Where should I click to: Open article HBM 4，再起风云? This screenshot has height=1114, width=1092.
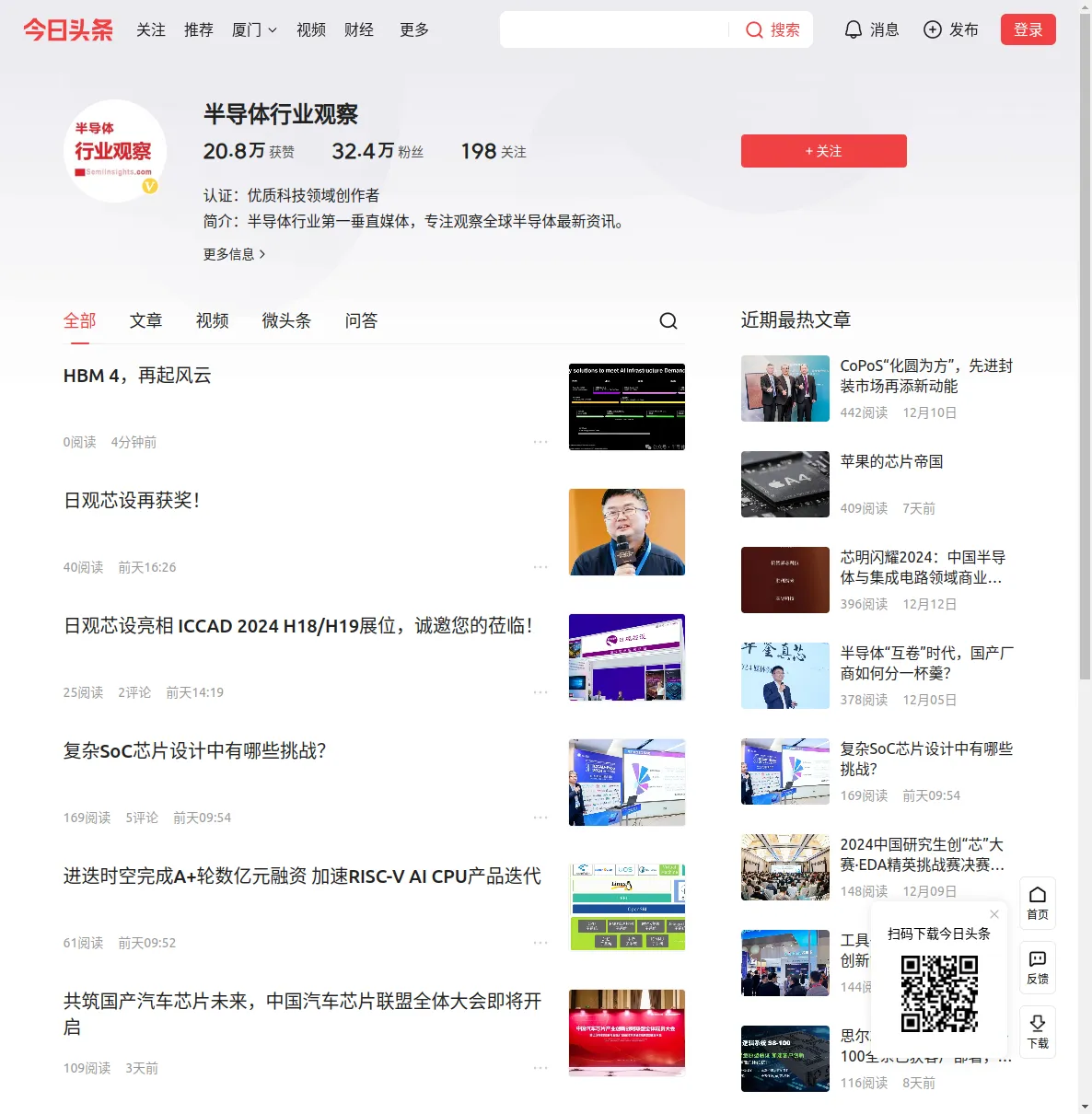[137, 376]
